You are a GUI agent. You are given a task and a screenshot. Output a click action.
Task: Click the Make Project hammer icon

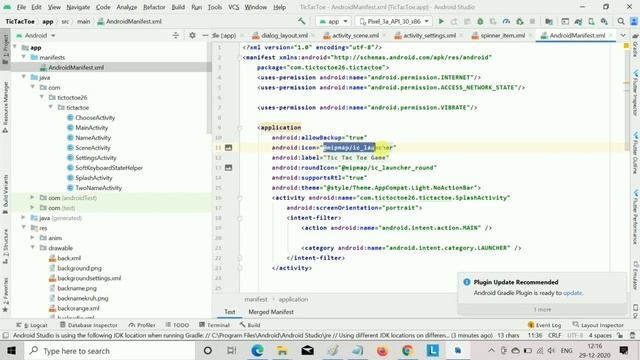[x=302, y=21]
